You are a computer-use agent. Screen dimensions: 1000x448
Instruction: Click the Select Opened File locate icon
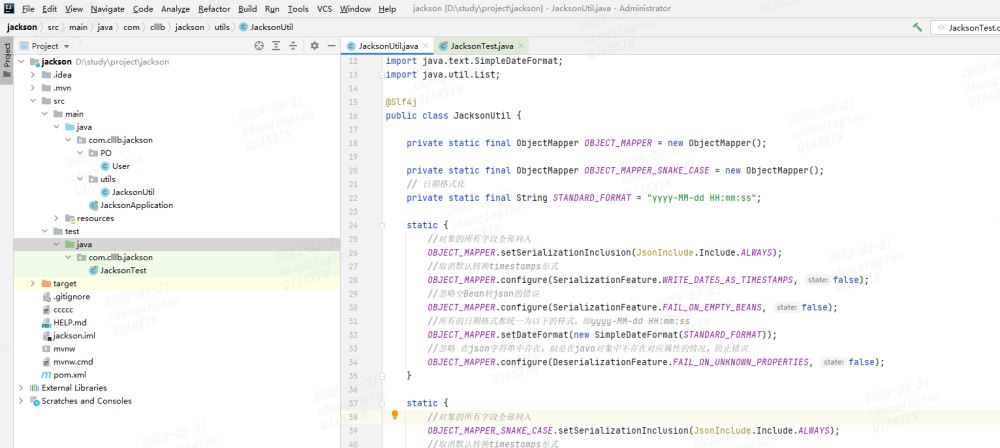click(x=260, y=46)
